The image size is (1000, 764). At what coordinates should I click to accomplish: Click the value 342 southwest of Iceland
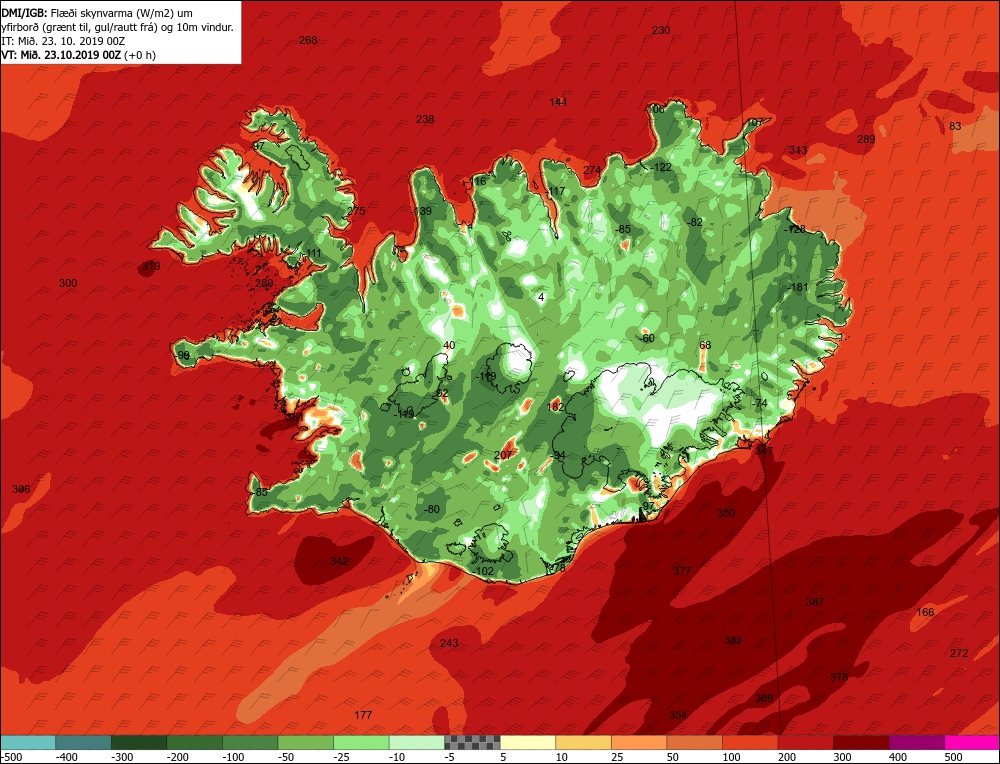[339, 561]
